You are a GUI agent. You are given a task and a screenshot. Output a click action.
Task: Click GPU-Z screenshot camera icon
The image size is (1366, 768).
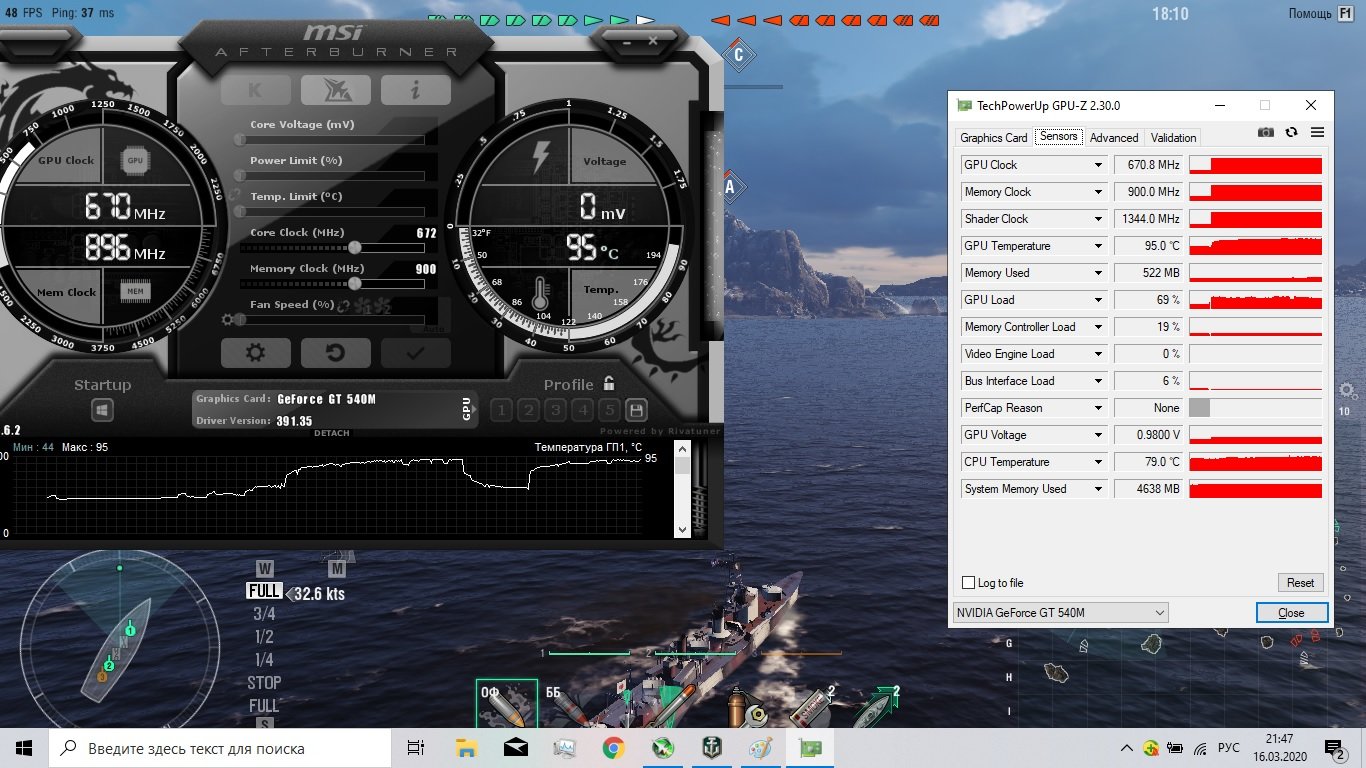click(1266, 132)
